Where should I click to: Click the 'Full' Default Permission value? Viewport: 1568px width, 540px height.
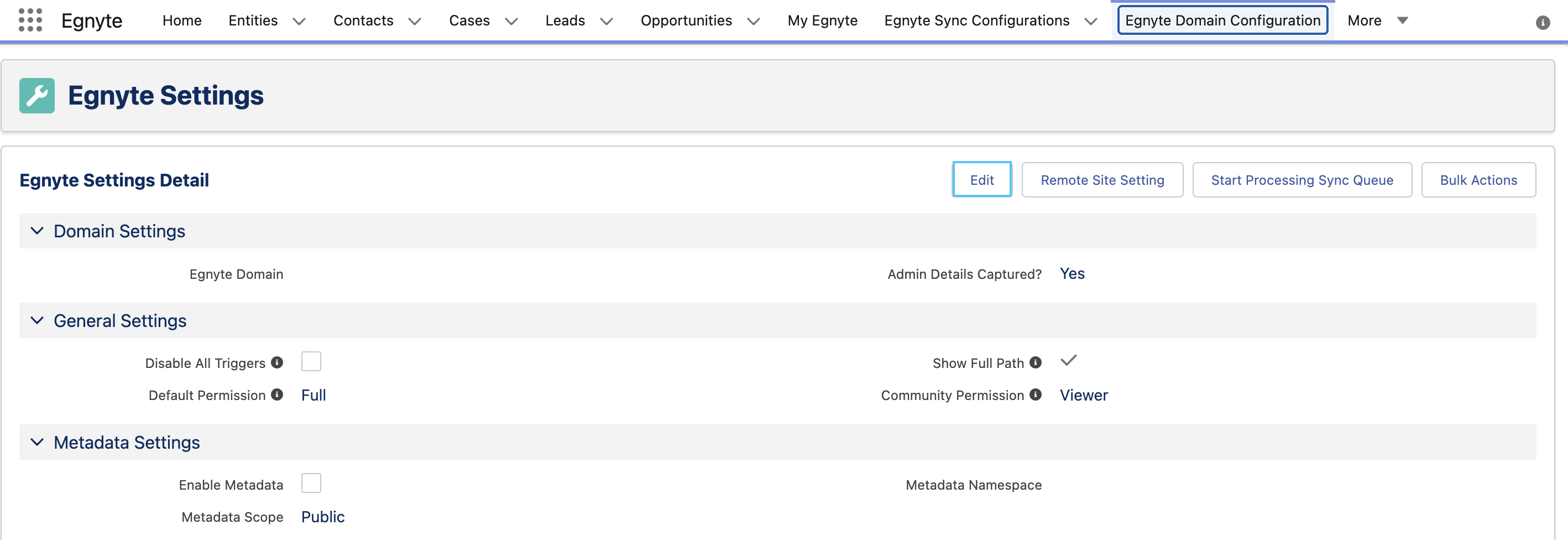pos(313,395)
